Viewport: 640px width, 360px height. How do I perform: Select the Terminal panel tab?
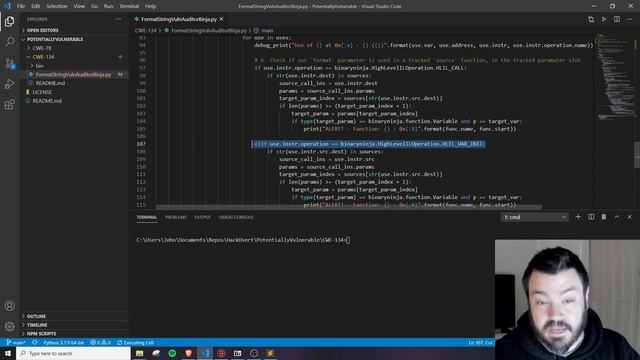147,217
